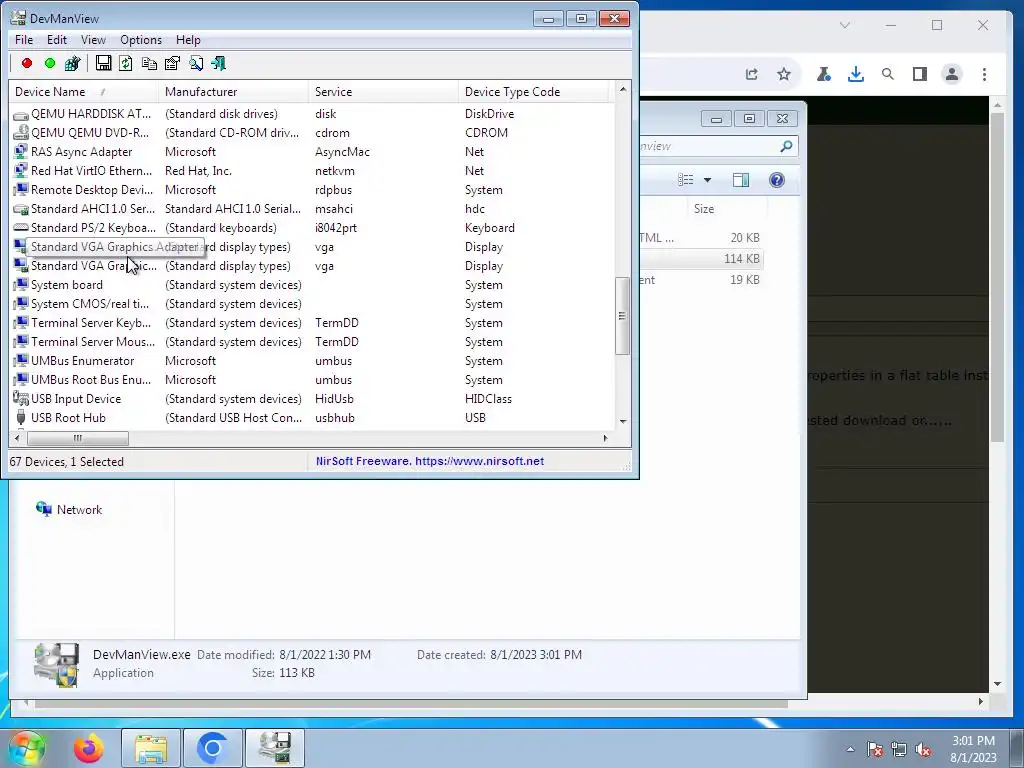The height and width of the screenshot is (768, 1024).
Task: Open the Explorer change view dropdown arrow
Action: 707,180
